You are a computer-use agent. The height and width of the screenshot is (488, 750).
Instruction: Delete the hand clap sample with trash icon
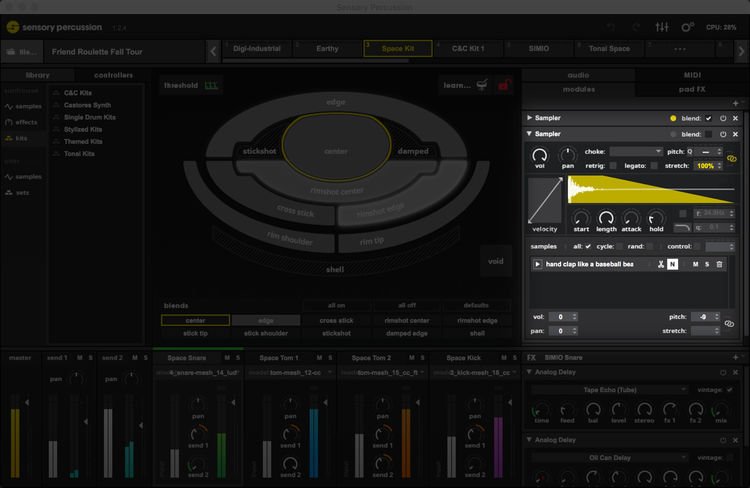pyautogui.click(x=719, y=264)
